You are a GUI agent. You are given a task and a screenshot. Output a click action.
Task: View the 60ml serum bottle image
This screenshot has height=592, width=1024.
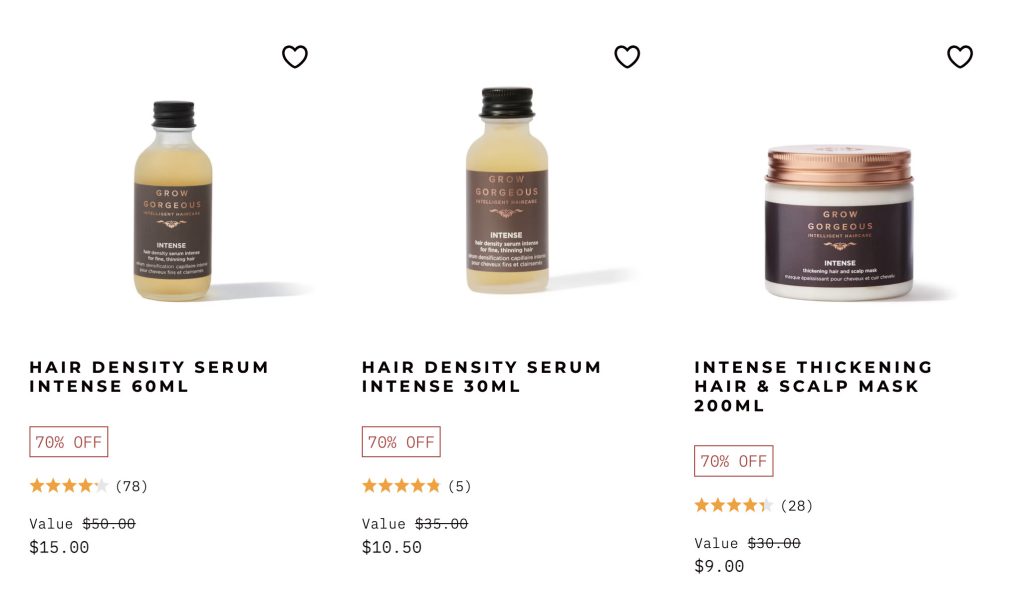coord(173,201)
